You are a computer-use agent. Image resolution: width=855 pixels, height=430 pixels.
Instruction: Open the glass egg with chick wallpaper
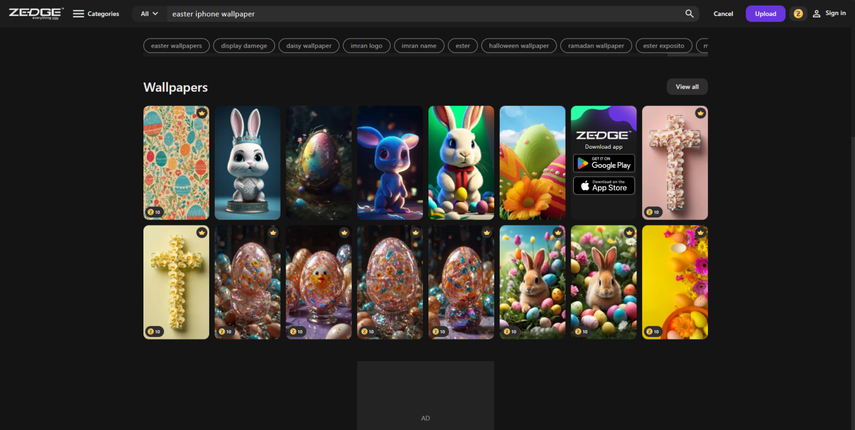point(318,282)
